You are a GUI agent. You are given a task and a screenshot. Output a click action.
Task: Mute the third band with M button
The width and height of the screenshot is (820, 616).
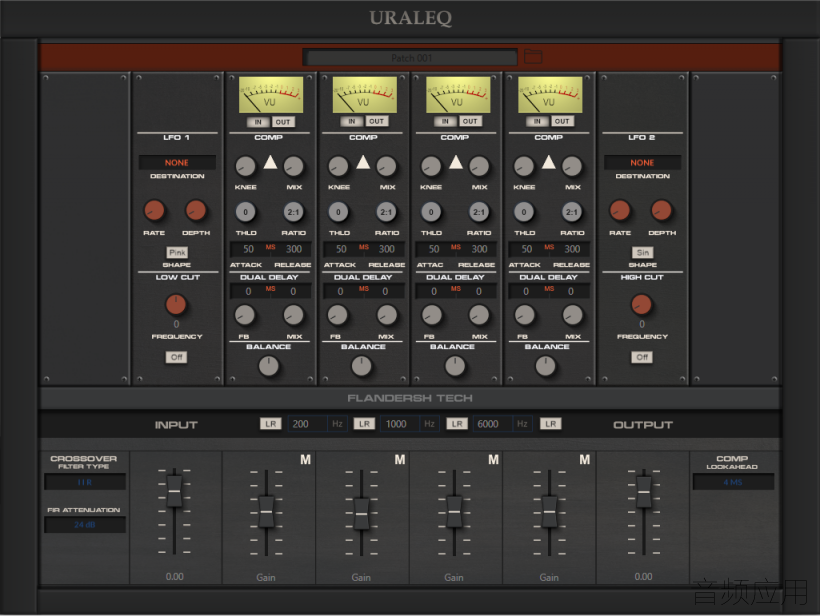click(x=493, y=460)
